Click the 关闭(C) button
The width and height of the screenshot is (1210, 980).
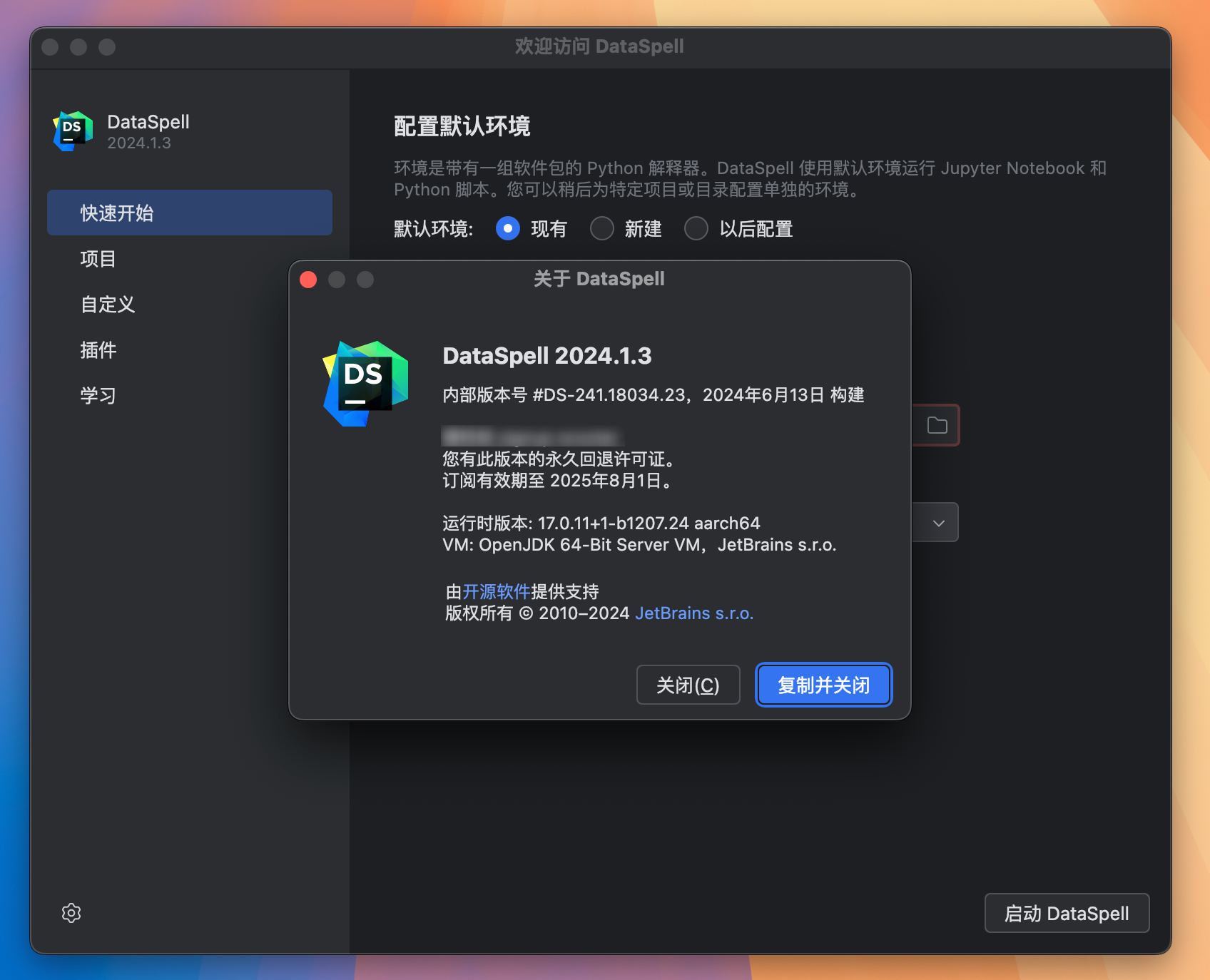click(688, 685)
